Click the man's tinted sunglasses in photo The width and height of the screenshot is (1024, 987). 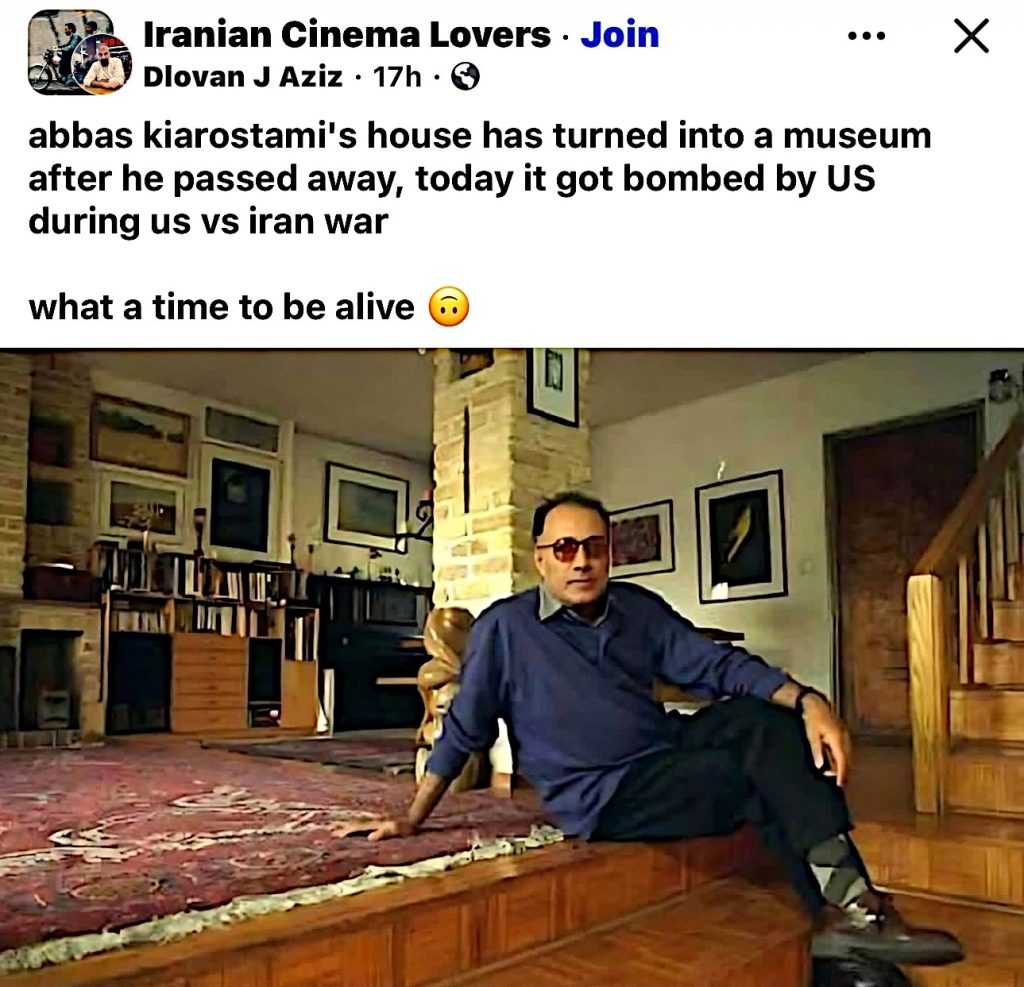click(571, 549)
